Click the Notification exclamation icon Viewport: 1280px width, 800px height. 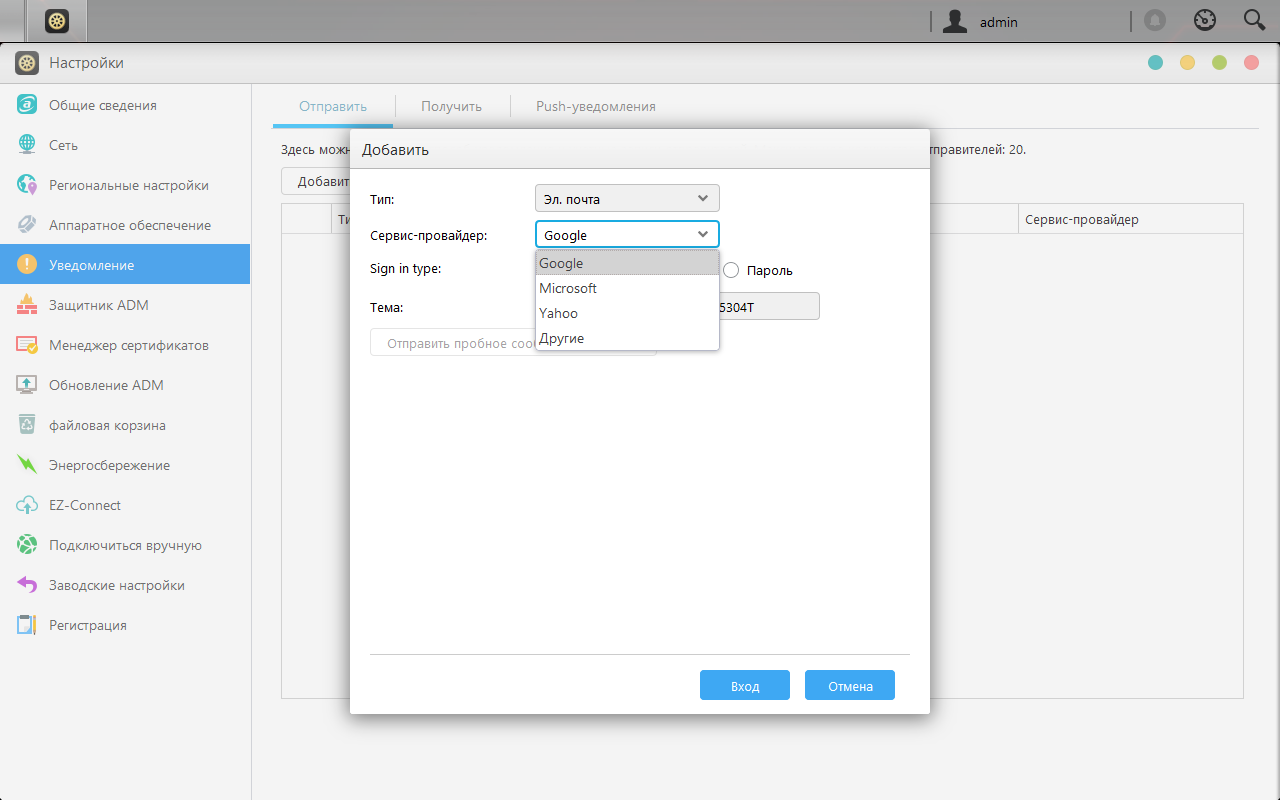27,265
